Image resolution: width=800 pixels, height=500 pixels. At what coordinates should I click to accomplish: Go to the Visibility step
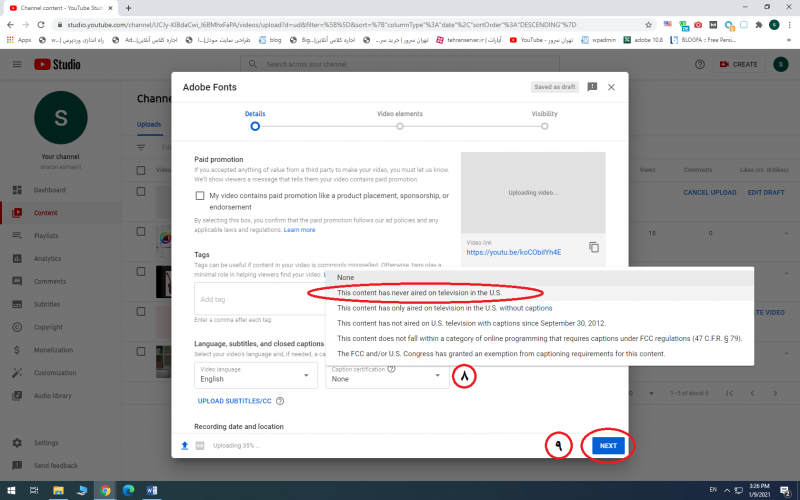click(x=544, y=126)
